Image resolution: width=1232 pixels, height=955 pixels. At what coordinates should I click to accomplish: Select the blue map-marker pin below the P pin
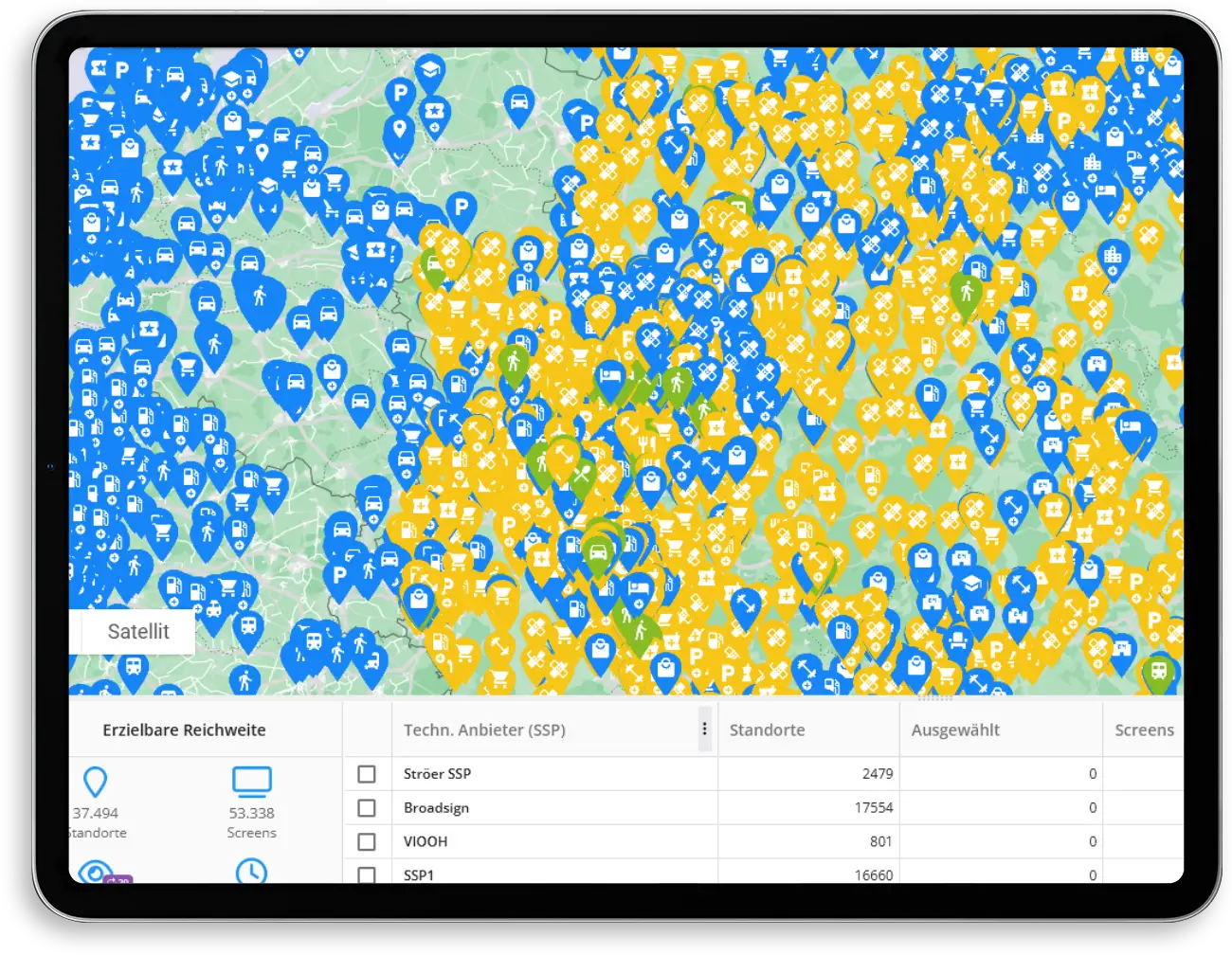point(399,132)
